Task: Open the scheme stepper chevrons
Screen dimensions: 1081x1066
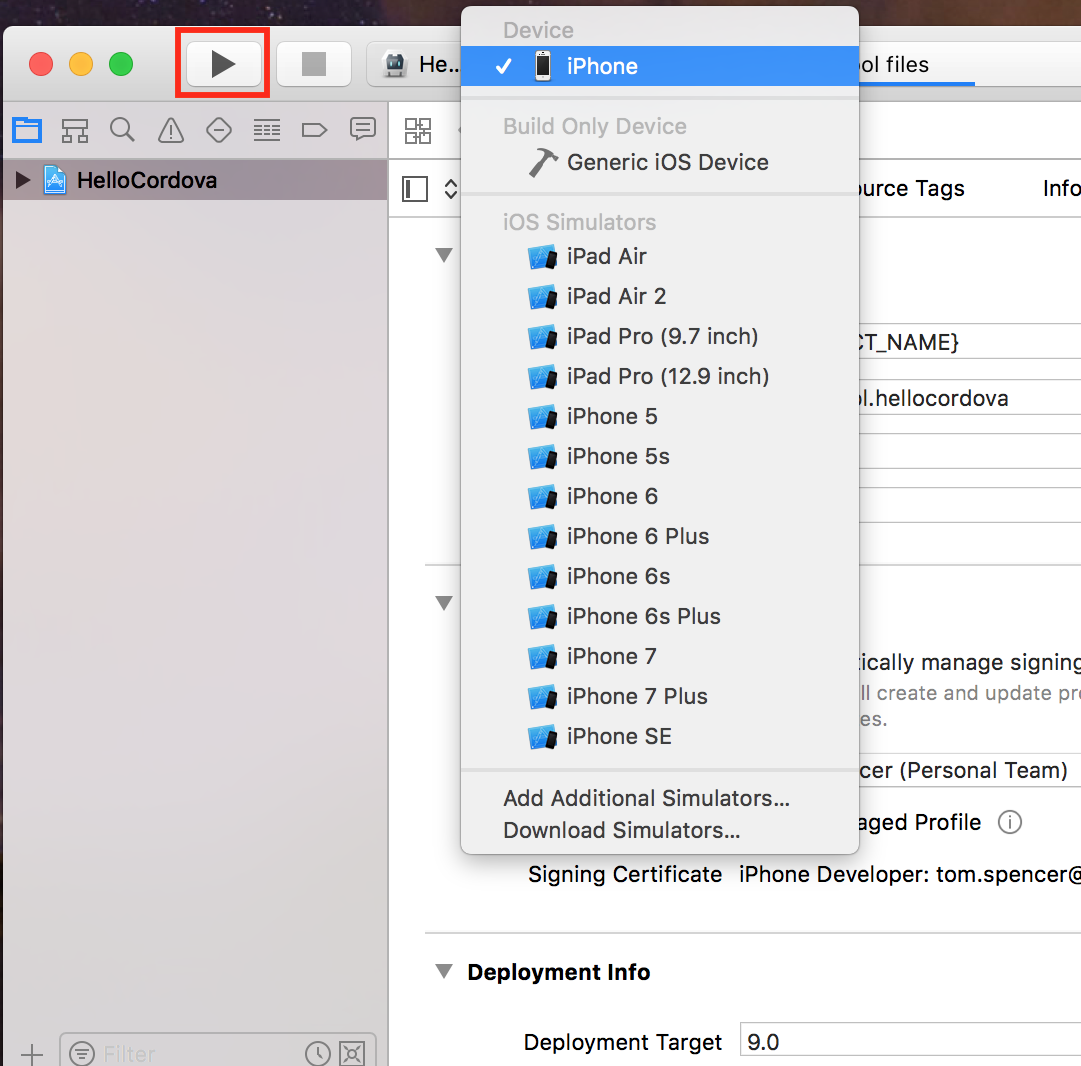Action: pyautogui.click(x=451, y=188)
